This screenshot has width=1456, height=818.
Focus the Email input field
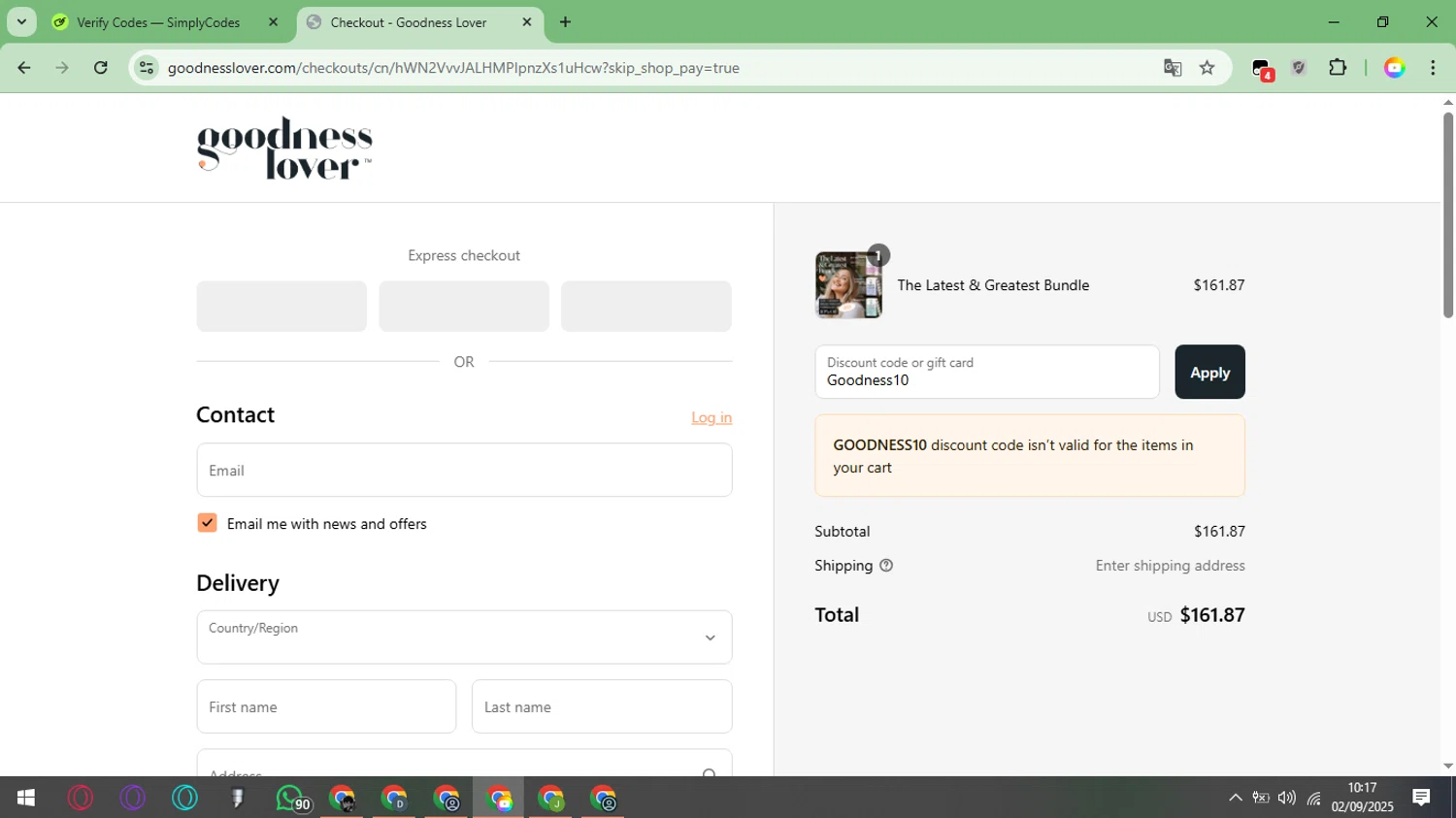[x=464, y=470]
